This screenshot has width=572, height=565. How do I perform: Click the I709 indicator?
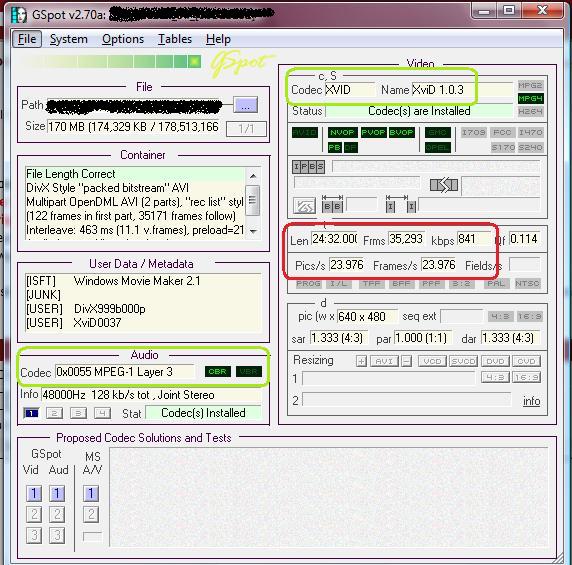coord(474,132)
